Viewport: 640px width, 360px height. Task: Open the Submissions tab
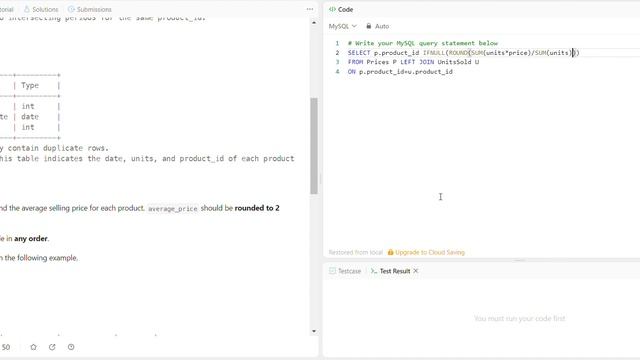click(x=89, y=9)
